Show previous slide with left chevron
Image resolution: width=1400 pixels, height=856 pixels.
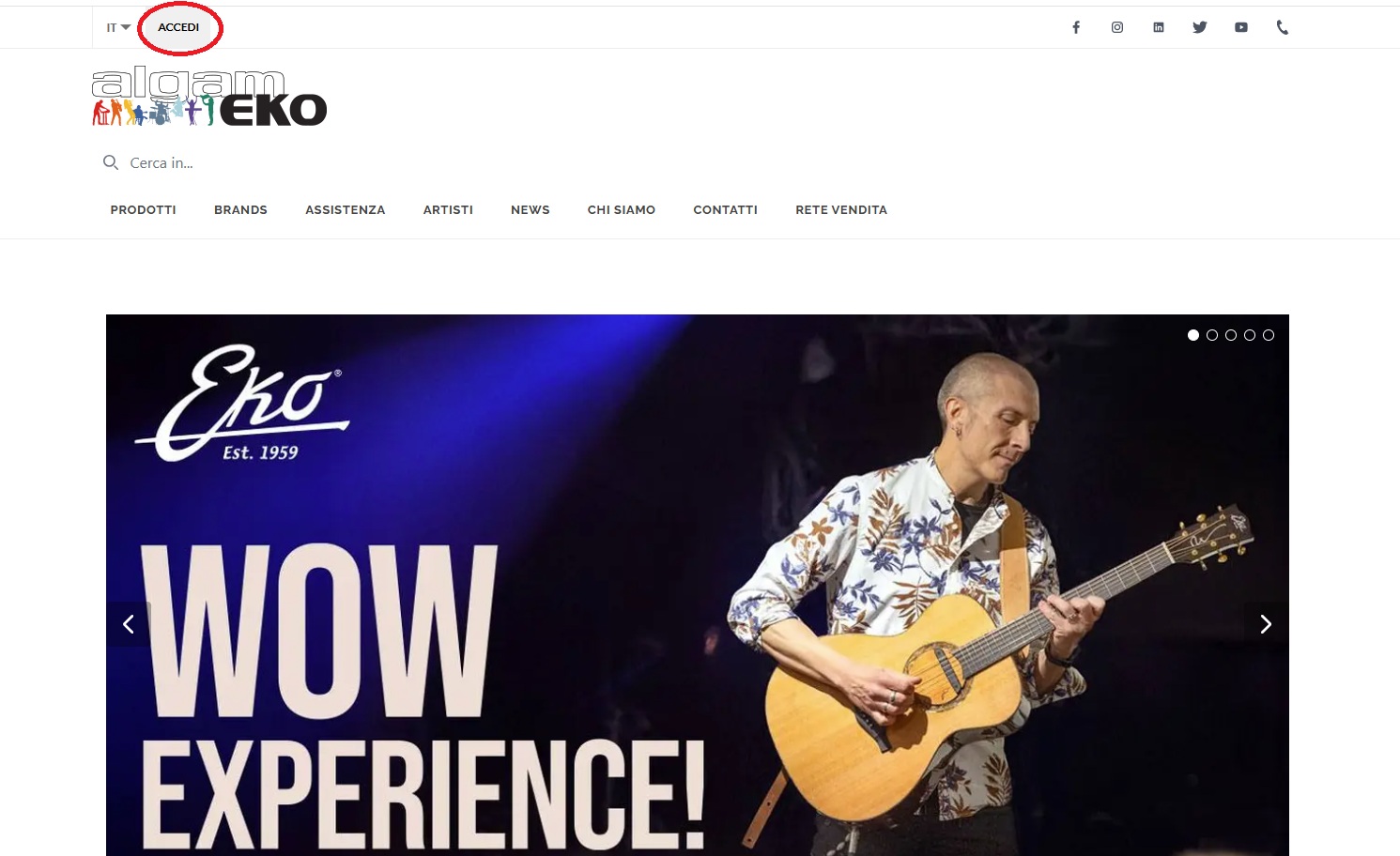(129, 624)
